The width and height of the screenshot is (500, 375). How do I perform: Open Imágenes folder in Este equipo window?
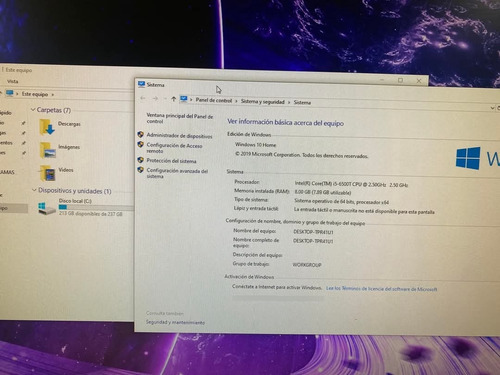click(x=60, y=150)
